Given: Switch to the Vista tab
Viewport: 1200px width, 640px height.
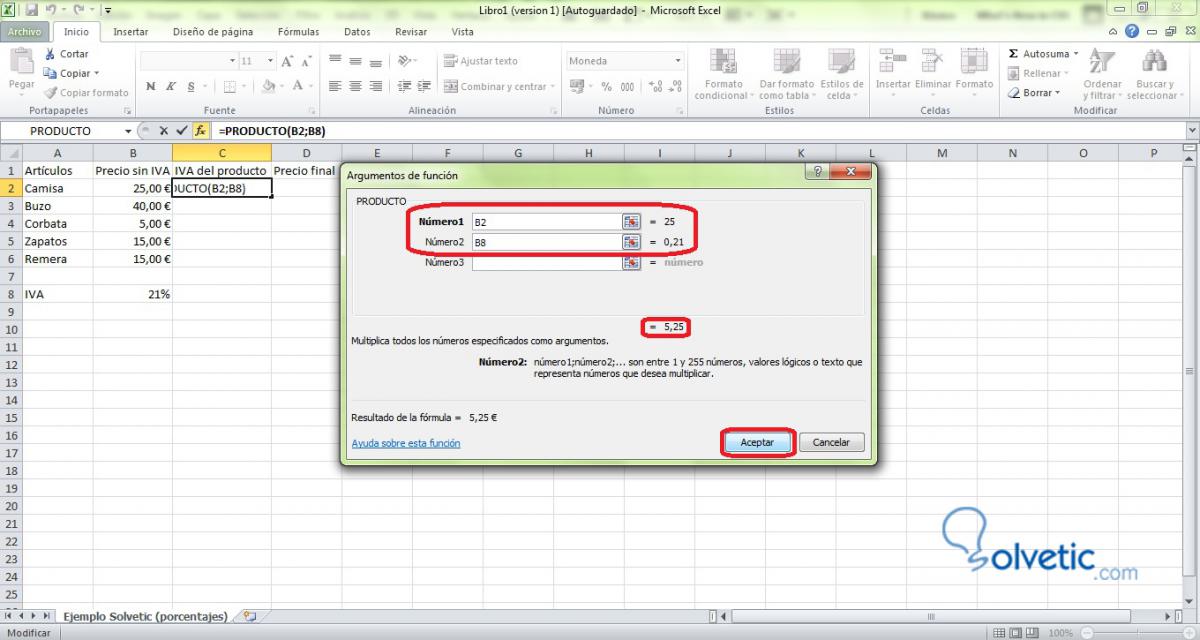Looking at the screenshot, I should click(x=463, y=31).
